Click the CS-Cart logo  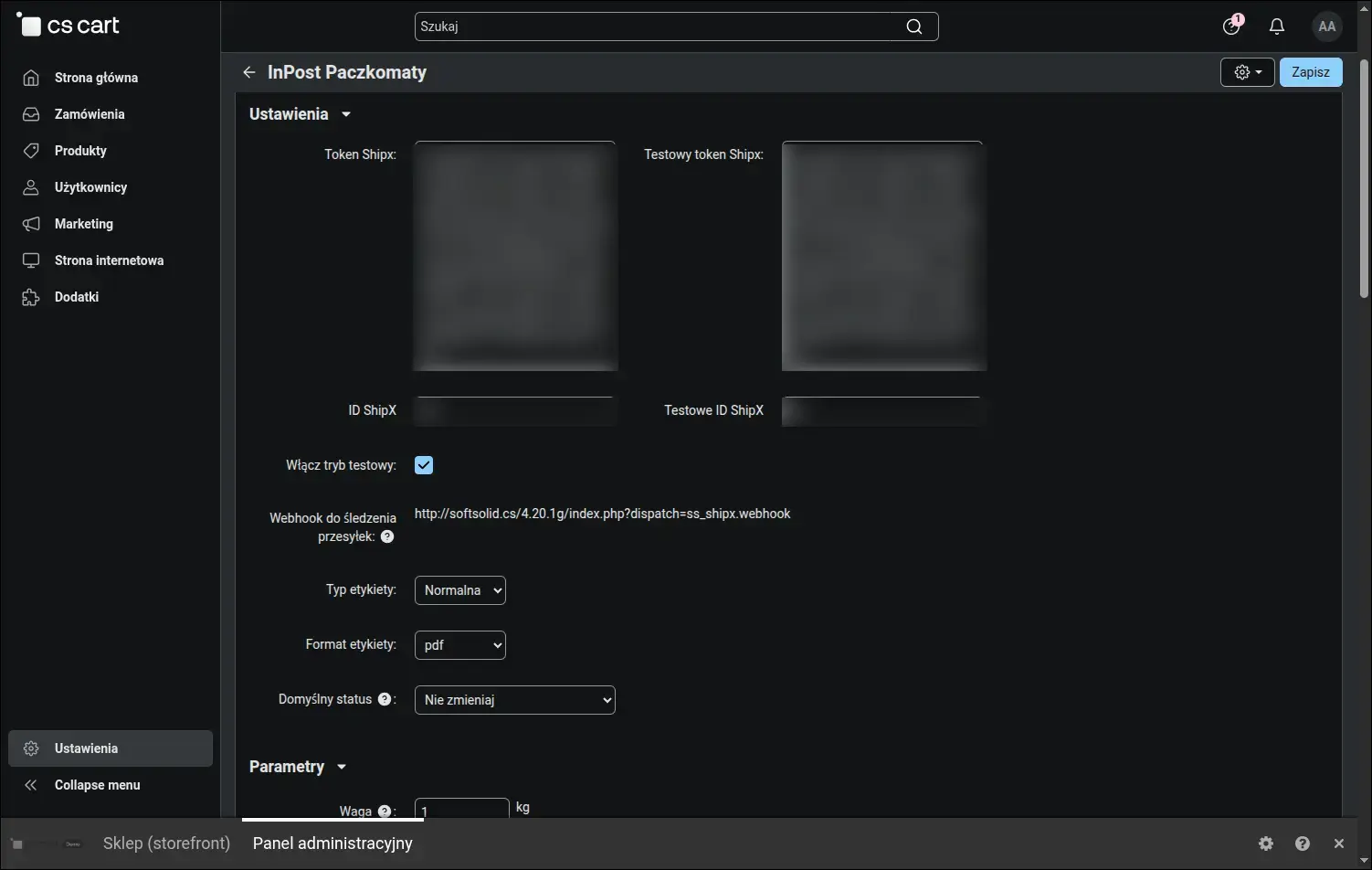[x=69, y=26]
